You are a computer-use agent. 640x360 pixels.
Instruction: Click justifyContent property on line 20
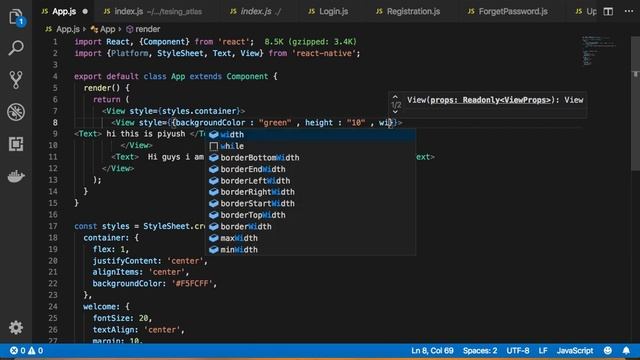tap(126, 260)
